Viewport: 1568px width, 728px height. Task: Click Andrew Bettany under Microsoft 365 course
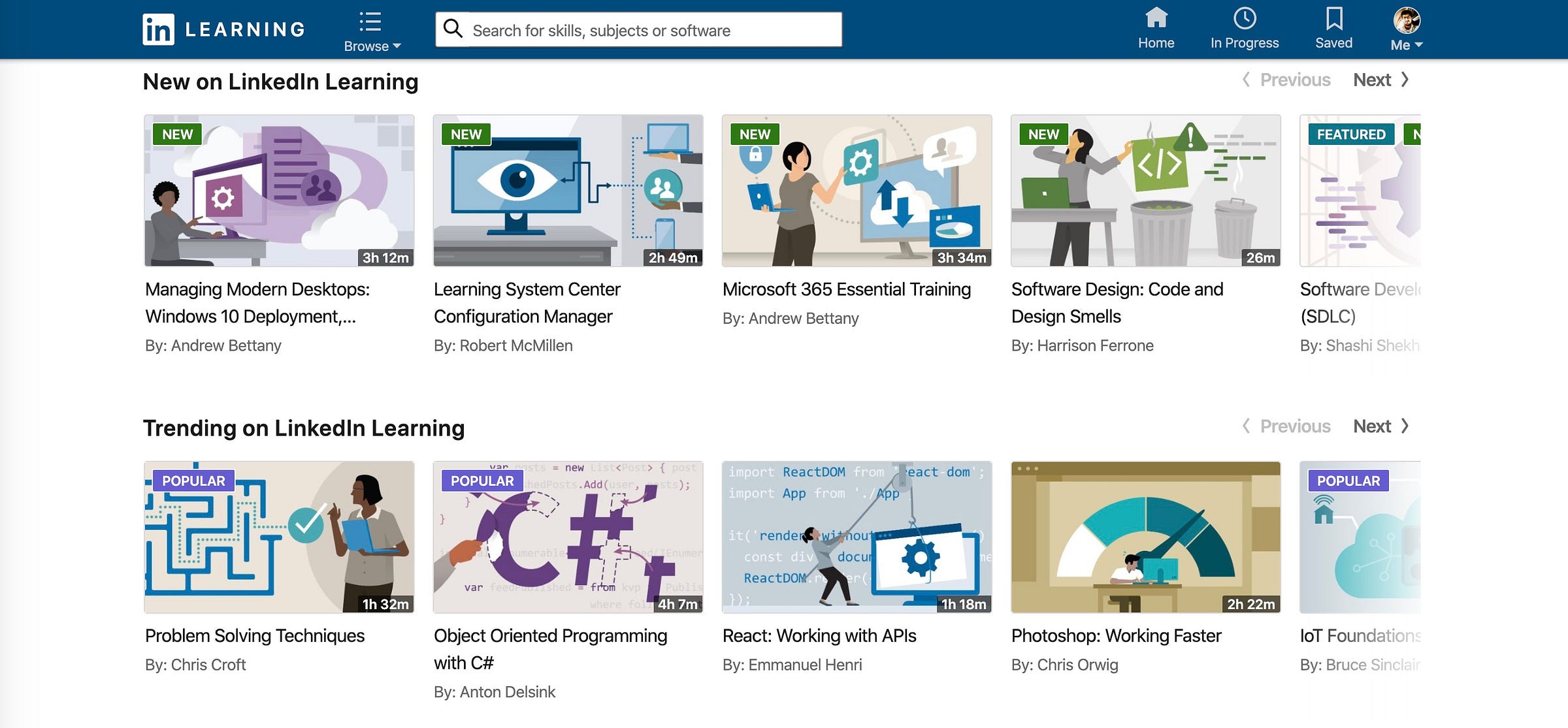804,319
